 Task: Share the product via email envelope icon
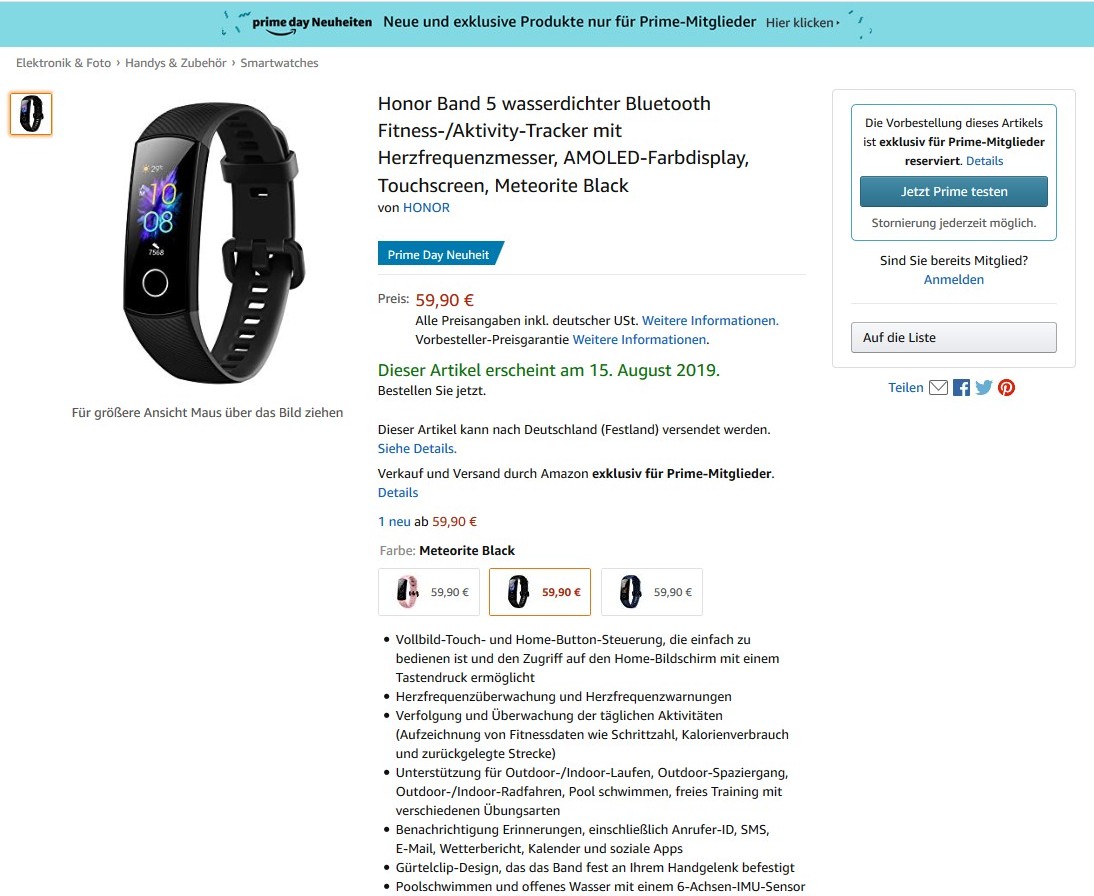[938, 387]
